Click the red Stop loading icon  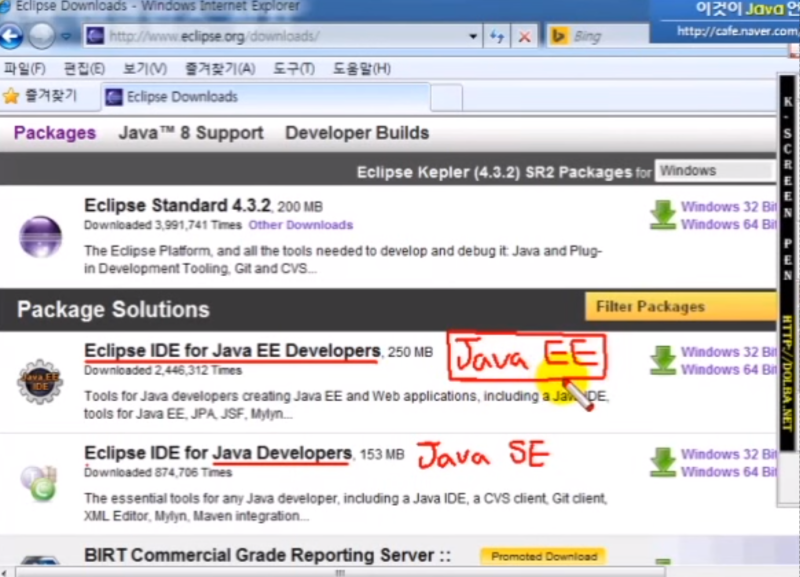[x=524, y=36]
